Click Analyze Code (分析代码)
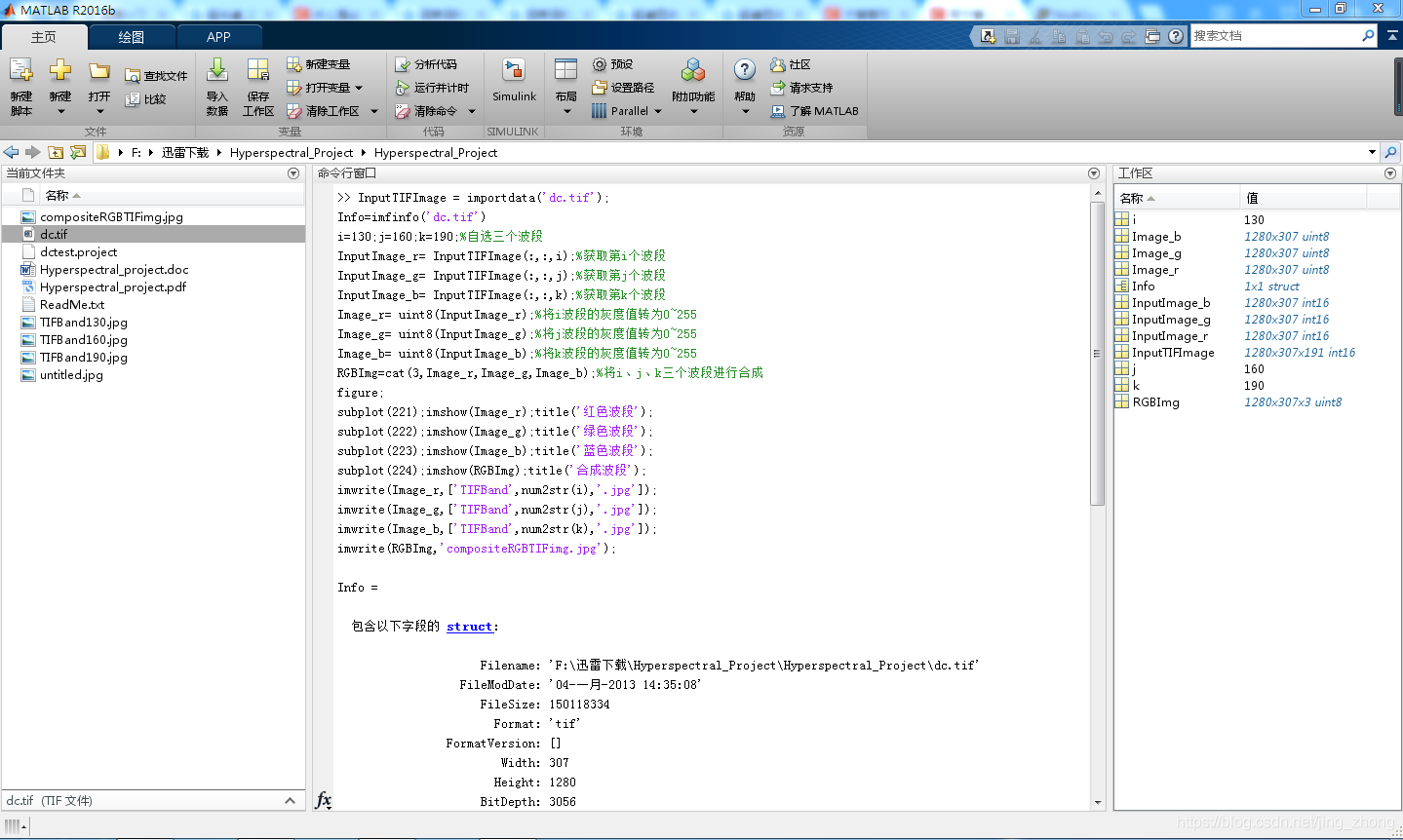1403x840 pixels. tap(426, 64)
